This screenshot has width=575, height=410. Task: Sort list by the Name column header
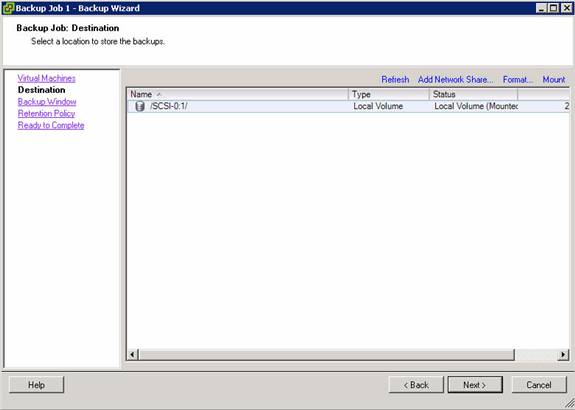click(x=238, y=94)
